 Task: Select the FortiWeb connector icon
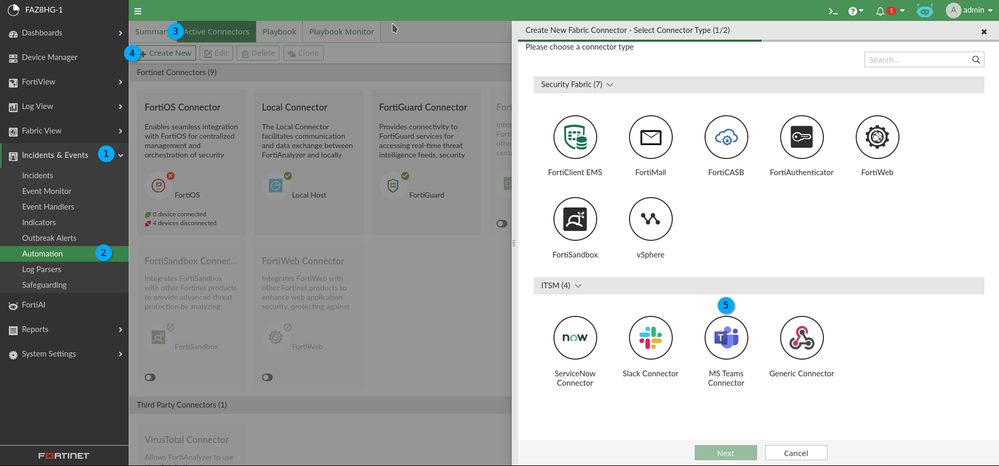click(x=877, y=138)
